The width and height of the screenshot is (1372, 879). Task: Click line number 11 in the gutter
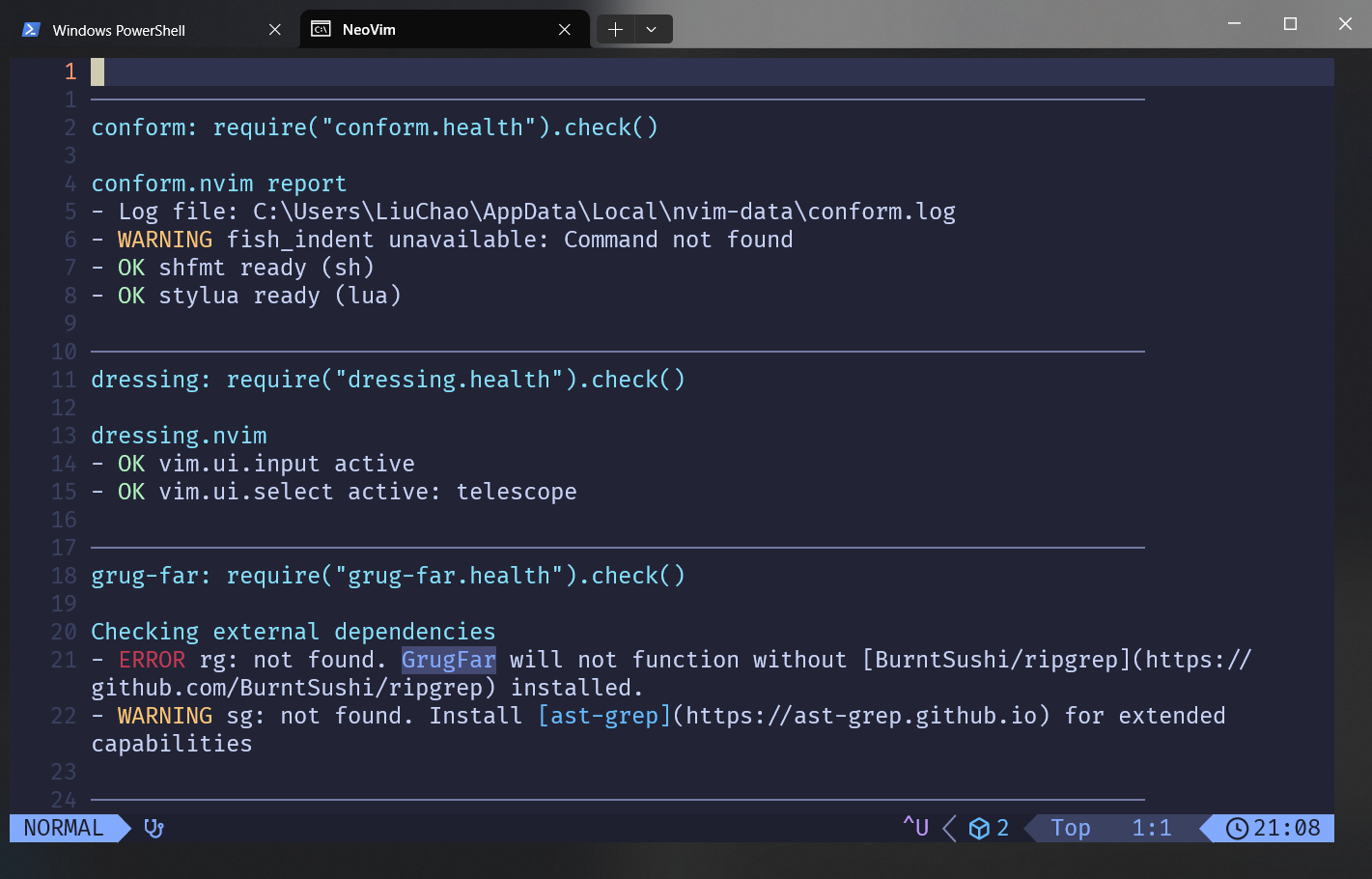pos(64,380)
